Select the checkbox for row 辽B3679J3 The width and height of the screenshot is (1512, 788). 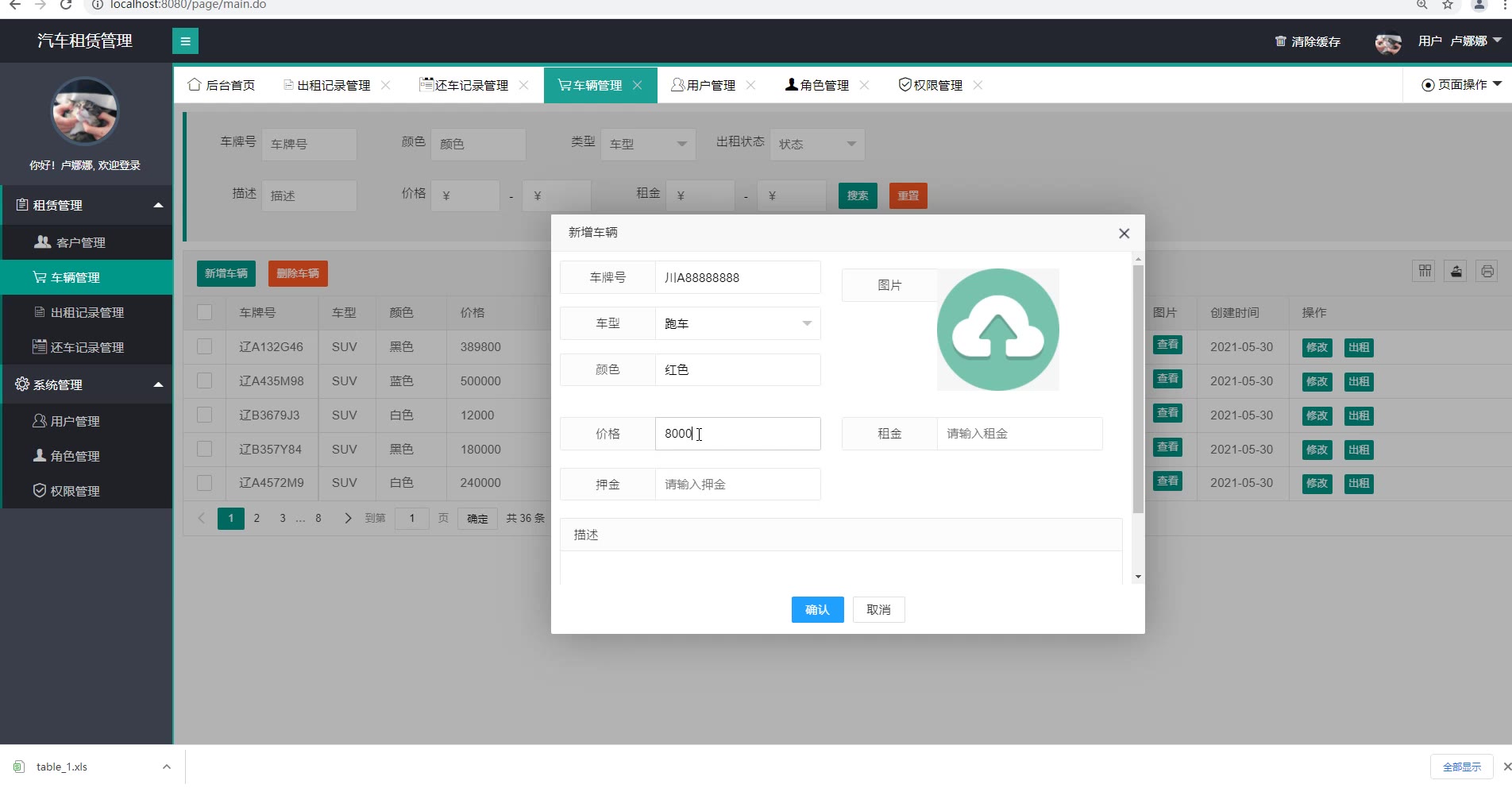(205, 415)
